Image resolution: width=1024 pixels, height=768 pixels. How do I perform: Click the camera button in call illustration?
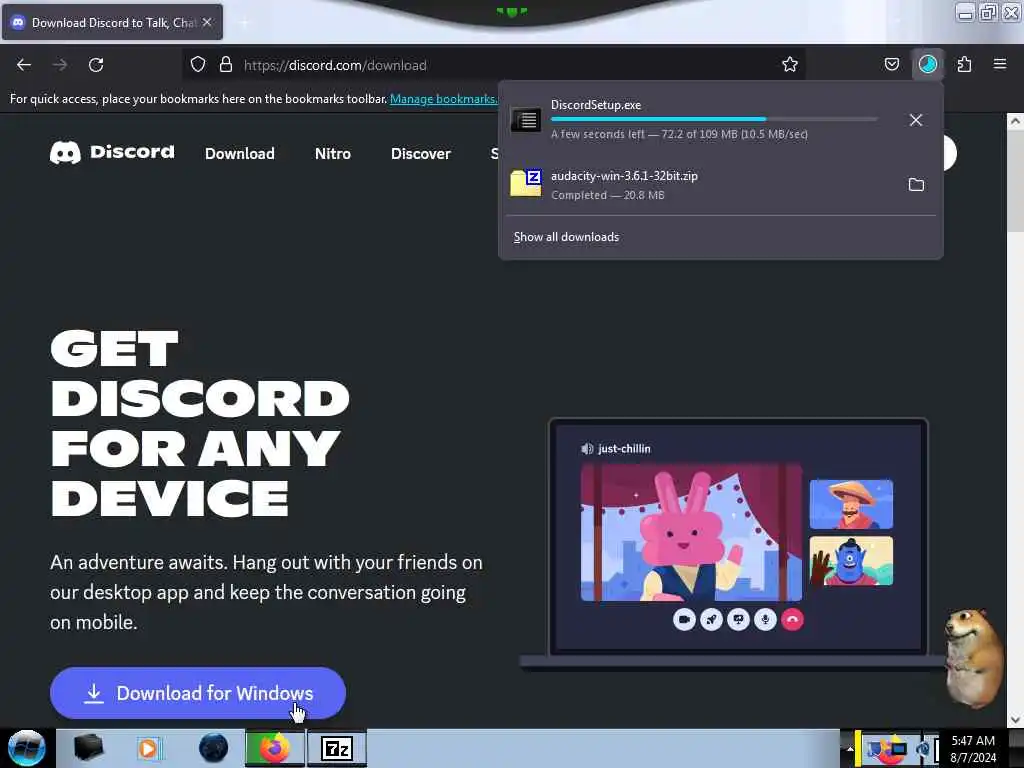684,619
